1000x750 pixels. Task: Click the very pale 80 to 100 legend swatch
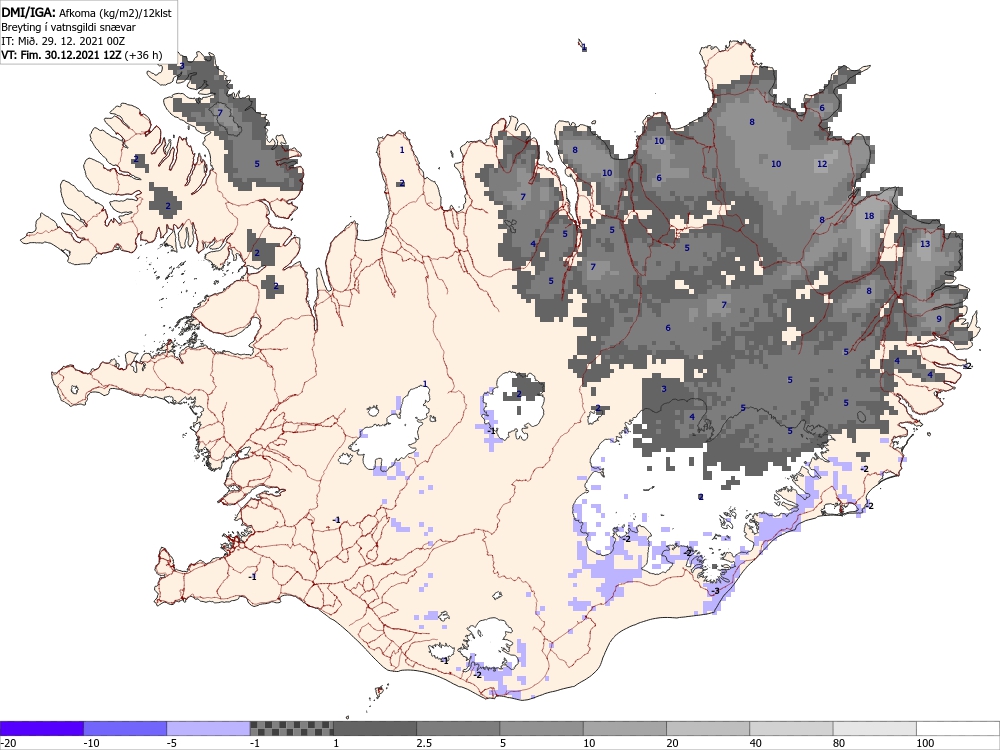[874, 728]
